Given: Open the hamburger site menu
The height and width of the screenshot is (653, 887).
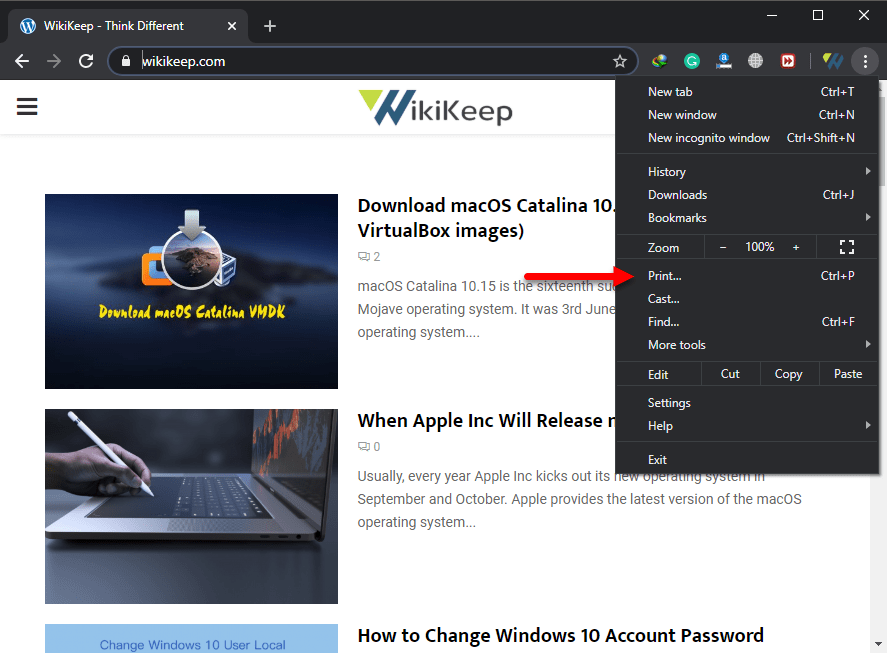Looking at the screenshot, I should pyautogui.click(x=27, y=106).
